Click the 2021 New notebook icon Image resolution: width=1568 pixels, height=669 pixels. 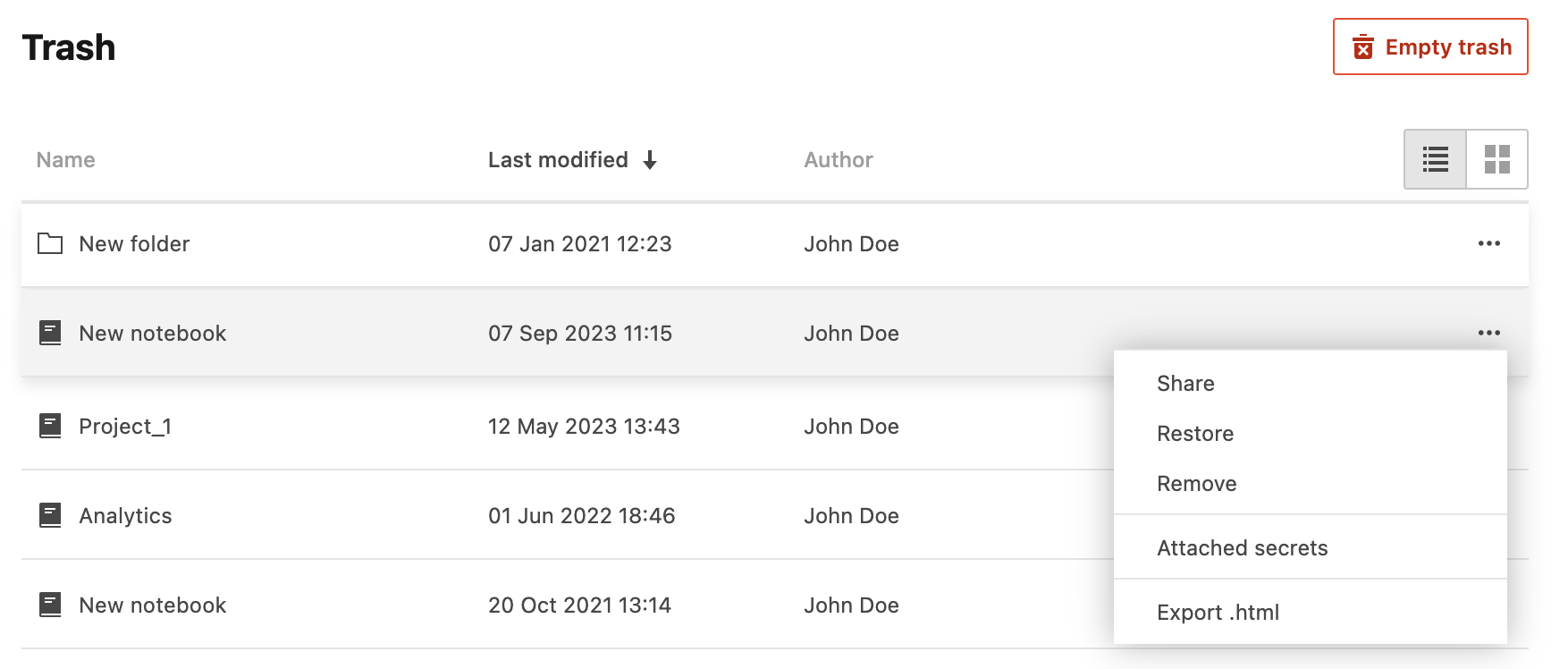50,605
